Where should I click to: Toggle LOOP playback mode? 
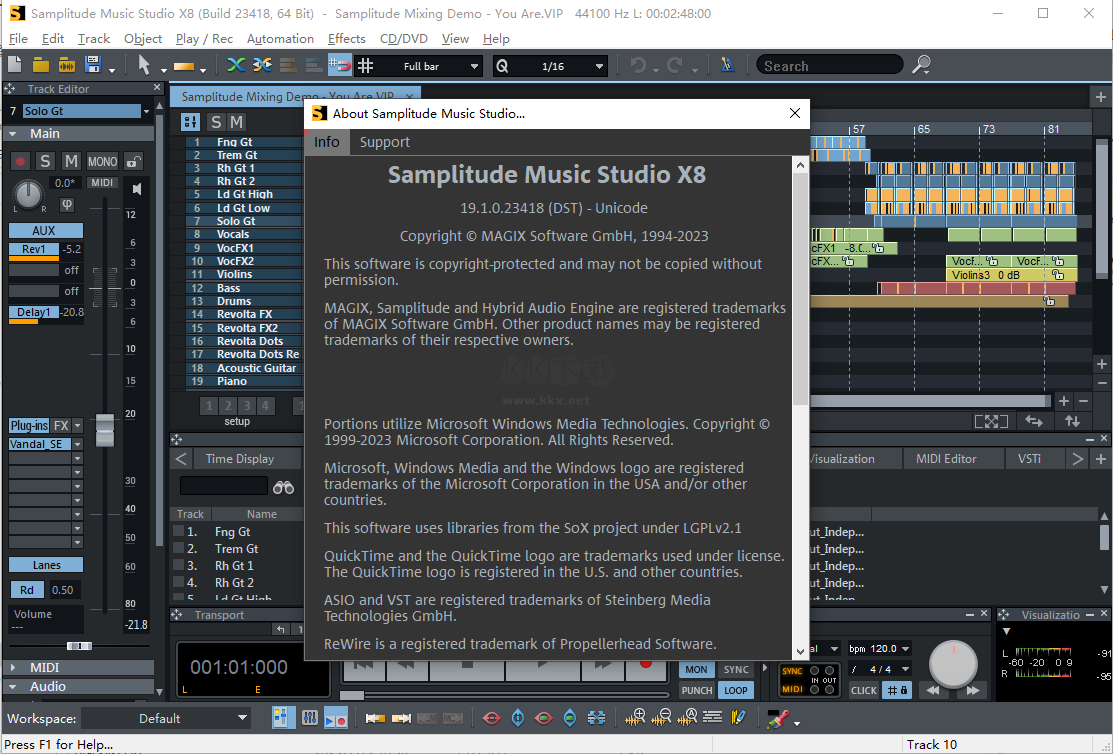(x=737, y=689)
